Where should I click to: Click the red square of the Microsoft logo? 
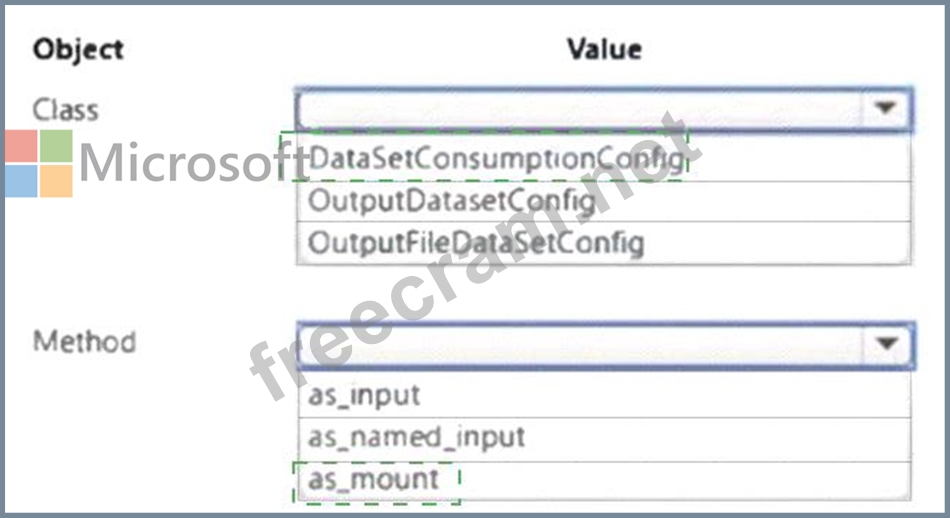tap(20, 146)
